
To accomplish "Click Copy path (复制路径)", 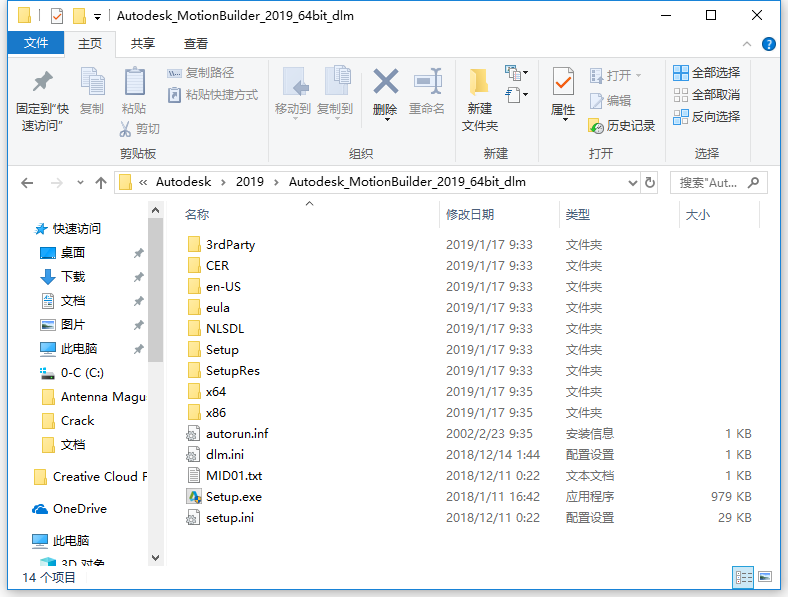I will 201,73.
